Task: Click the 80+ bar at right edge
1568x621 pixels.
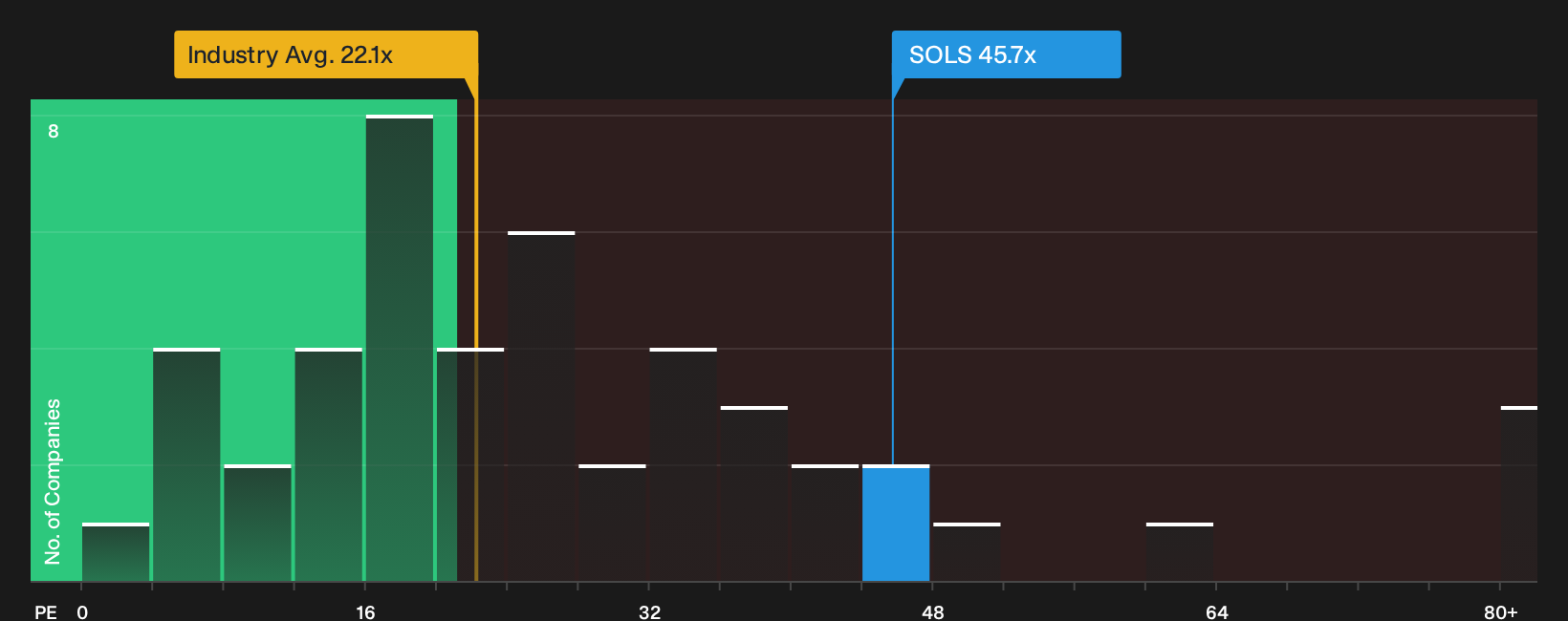Action: [1519, 494]
